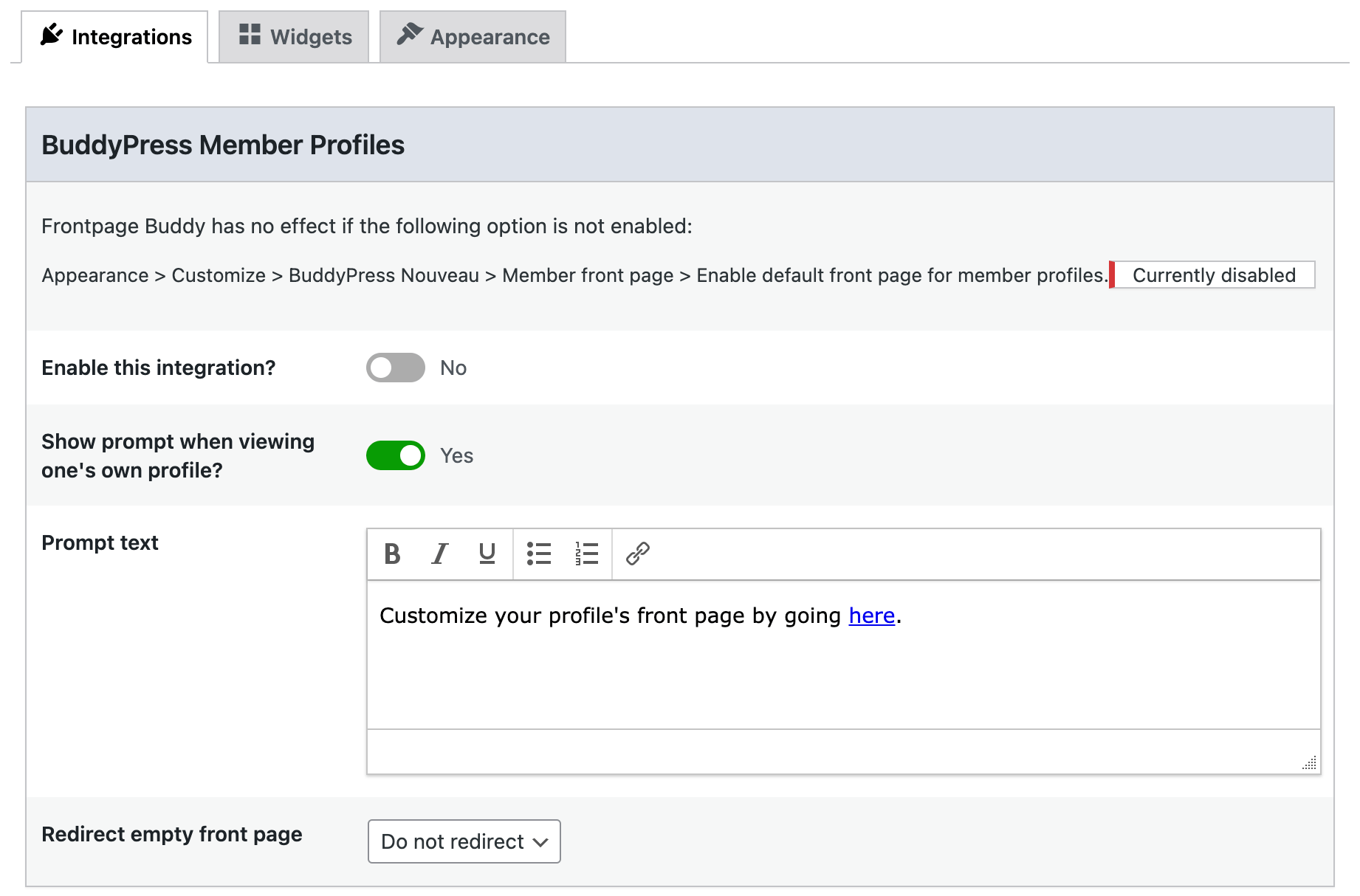This screenshot has width=1360, height=896.
Task: Insert a numbered list
Action: (x=587, y=554)
